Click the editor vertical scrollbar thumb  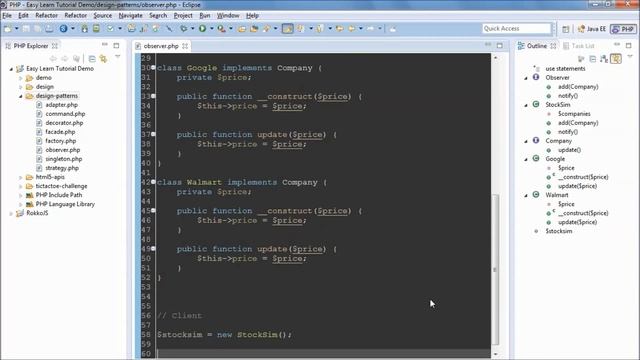(495, 269)
